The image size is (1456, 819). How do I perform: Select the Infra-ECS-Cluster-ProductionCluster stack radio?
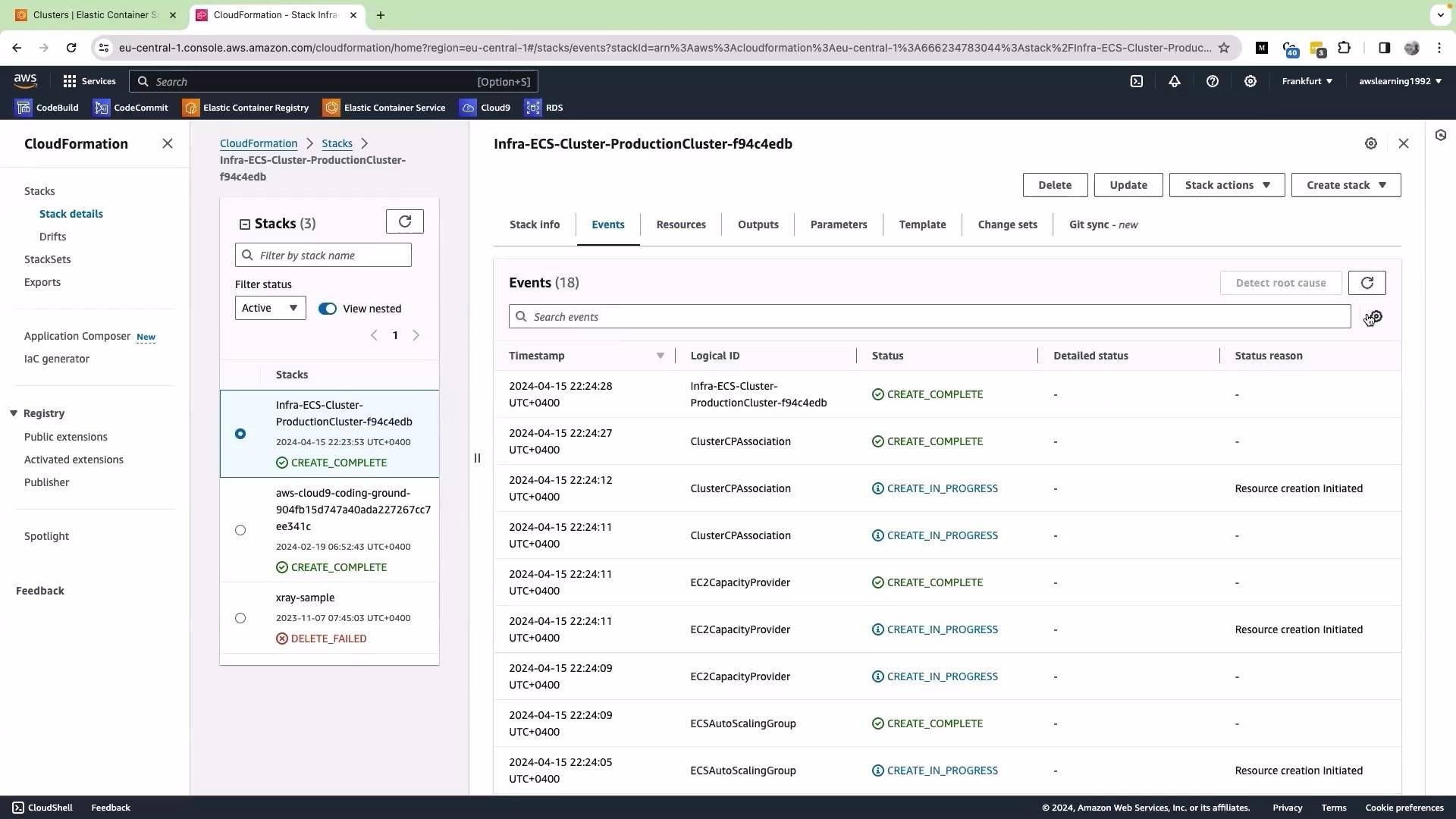tap(240, 434)
